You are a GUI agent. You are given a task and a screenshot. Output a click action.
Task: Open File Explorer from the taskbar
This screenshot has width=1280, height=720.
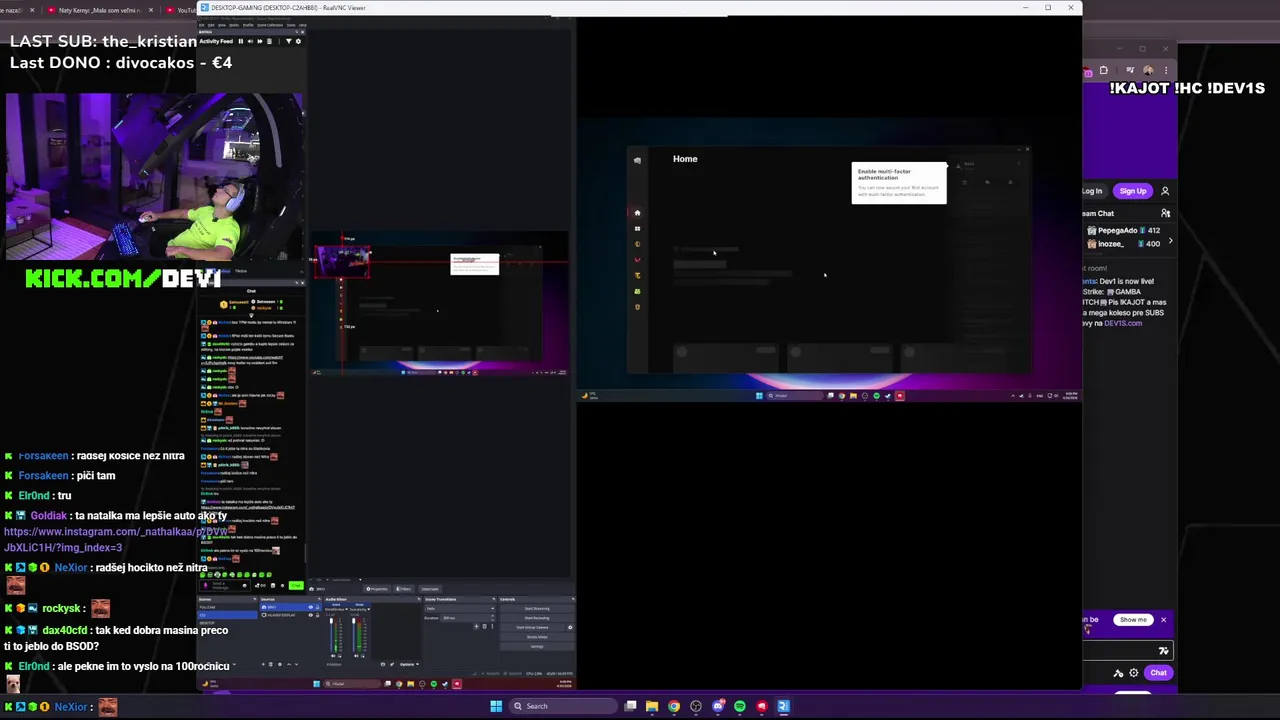click(652, 706)
